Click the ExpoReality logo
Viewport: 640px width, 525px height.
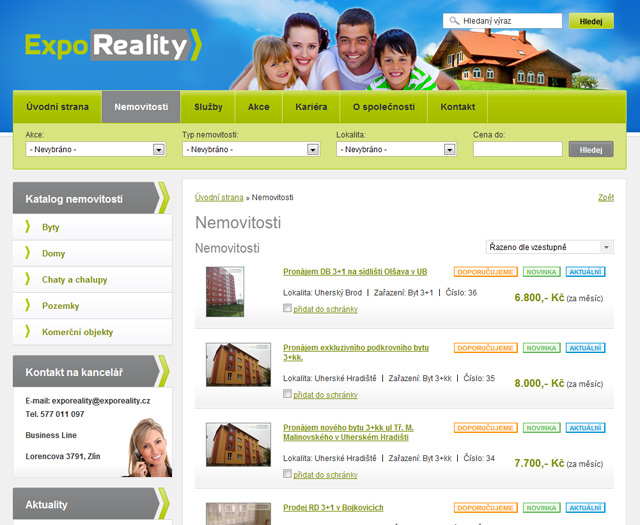113,45
